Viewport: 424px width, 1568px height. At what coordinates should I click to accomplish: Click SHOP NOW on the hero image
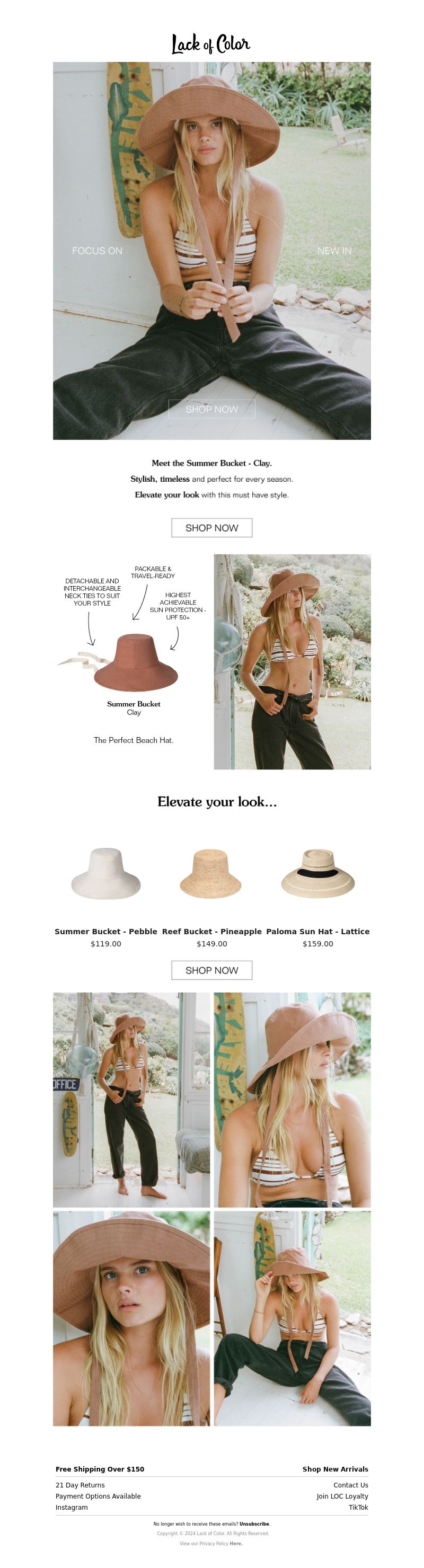(x=211, y=409)
